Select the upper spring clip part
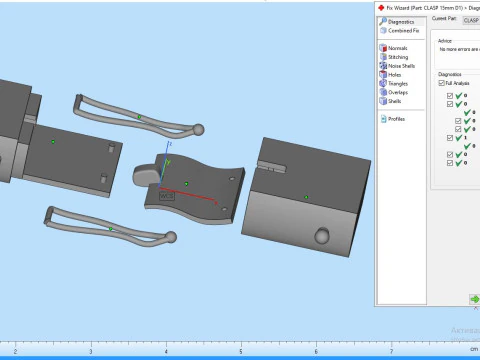The width and height of the screenshot is (480, 360). pos(138,116)
